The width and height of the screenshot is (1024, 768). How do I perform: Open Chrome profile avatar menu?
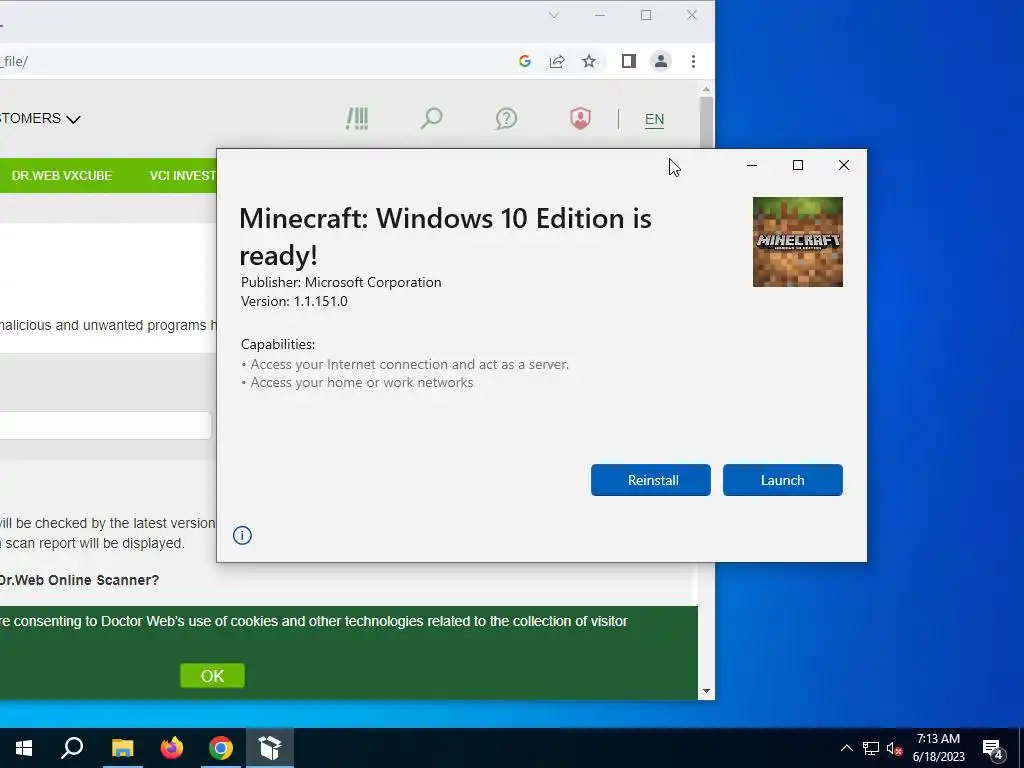(x=661, y=61)
